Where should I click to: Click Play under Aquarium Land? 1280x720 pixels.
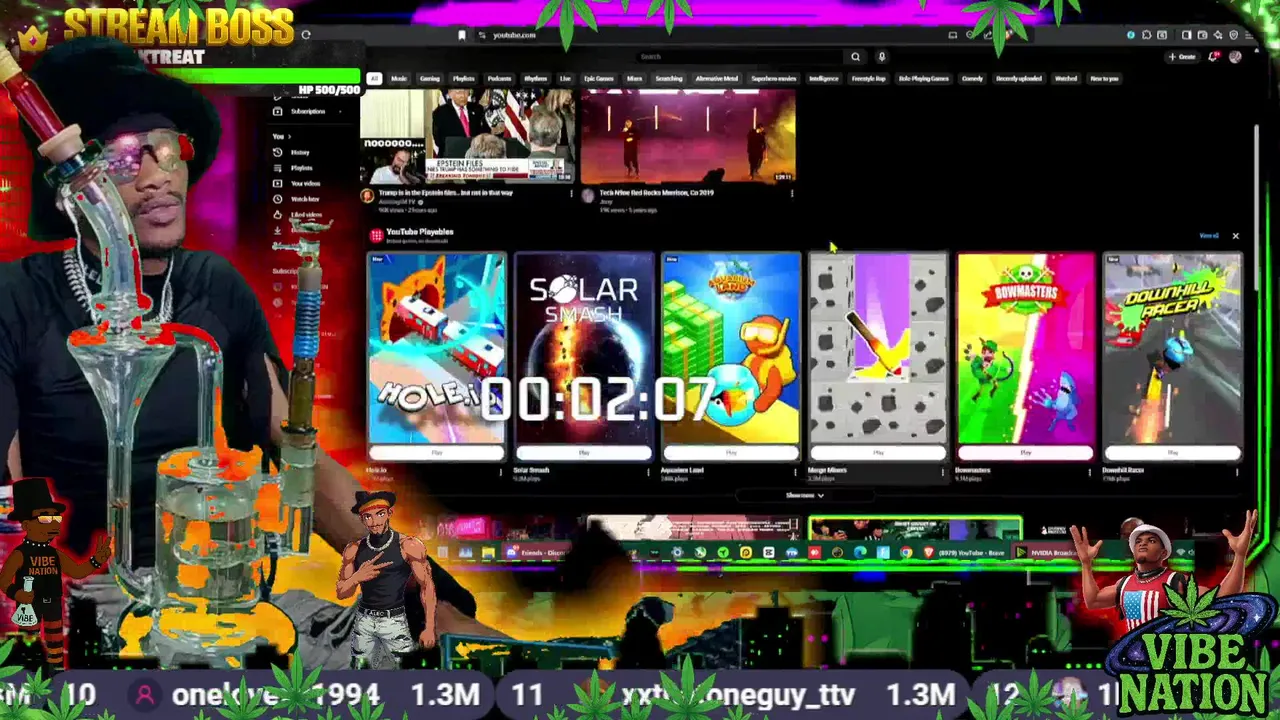point(731,453)
